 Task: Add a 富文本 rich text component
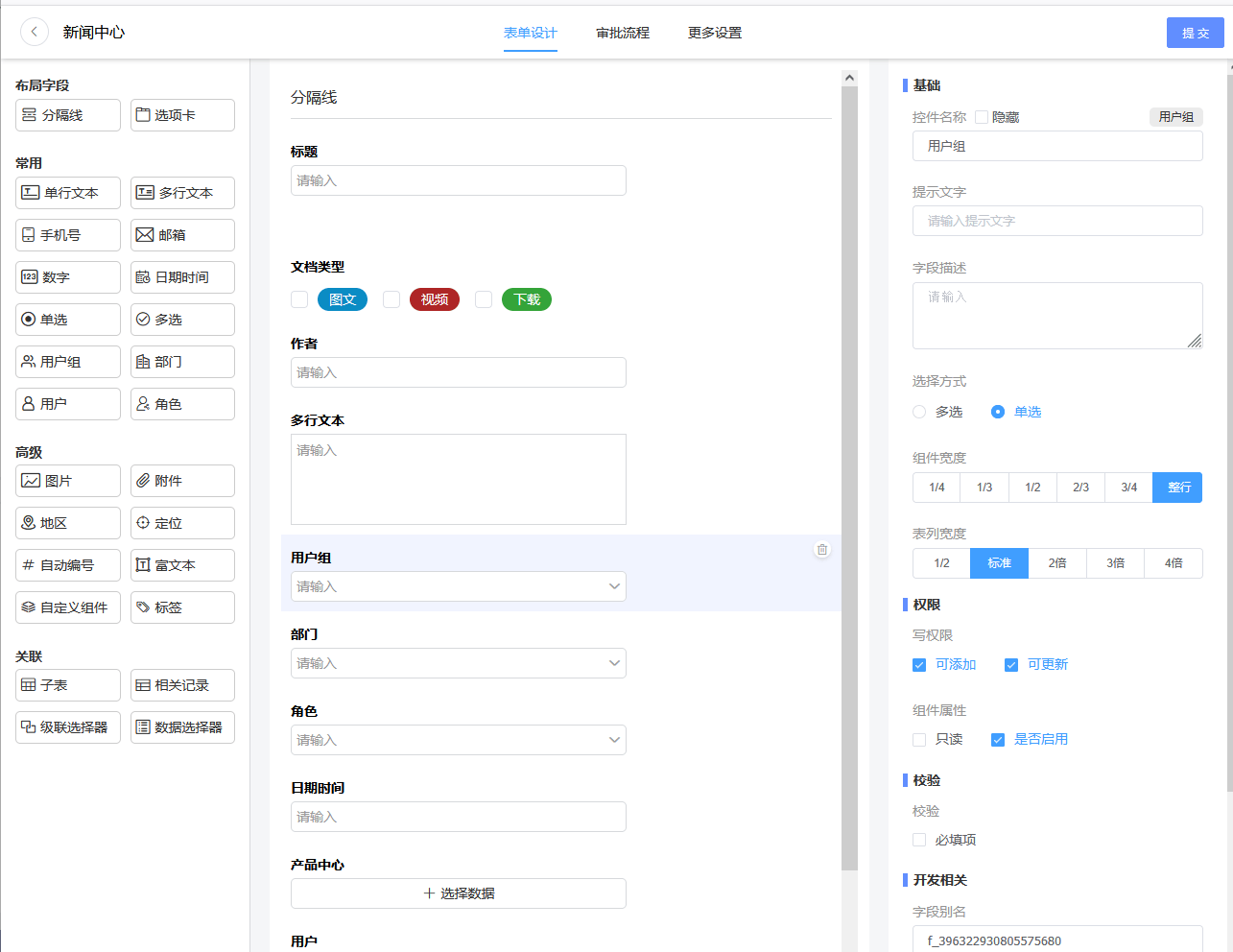pos(182,565)
